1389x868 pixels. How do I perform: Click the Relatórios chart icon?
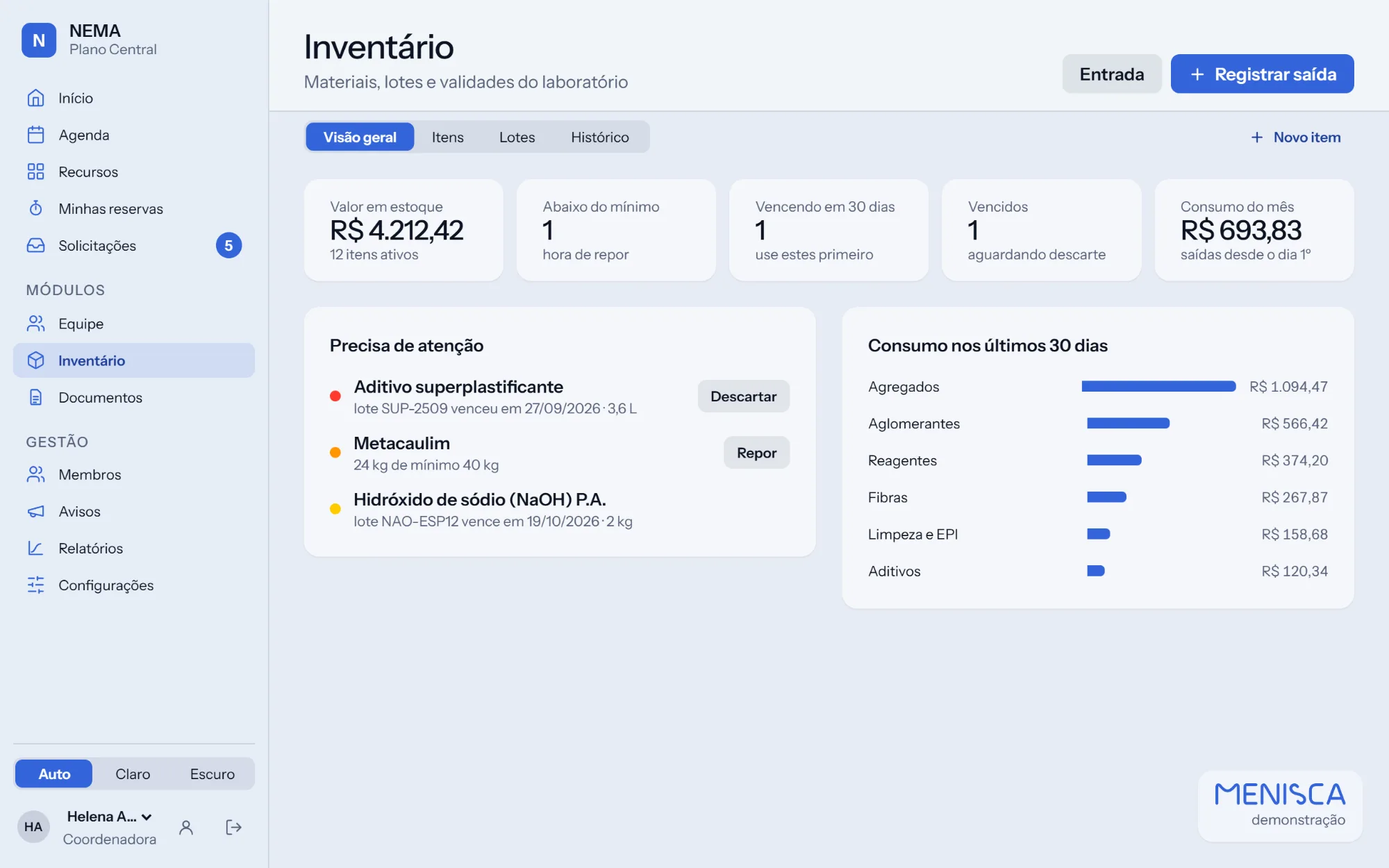(35, 548)
